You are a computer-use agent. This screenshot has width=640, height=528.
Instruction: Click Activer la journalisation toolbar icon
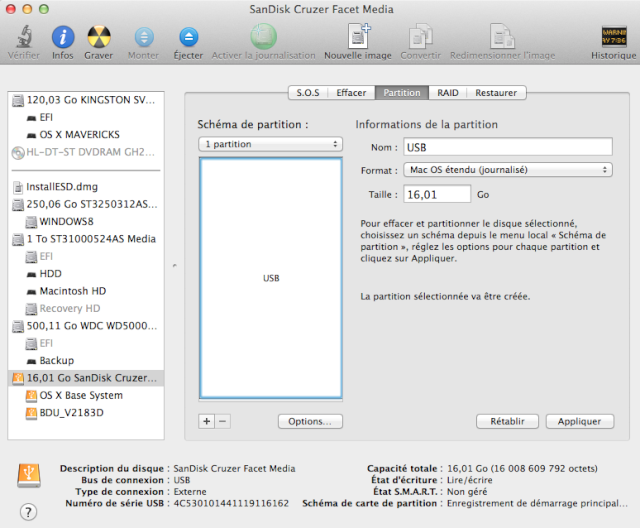(263, 36)
